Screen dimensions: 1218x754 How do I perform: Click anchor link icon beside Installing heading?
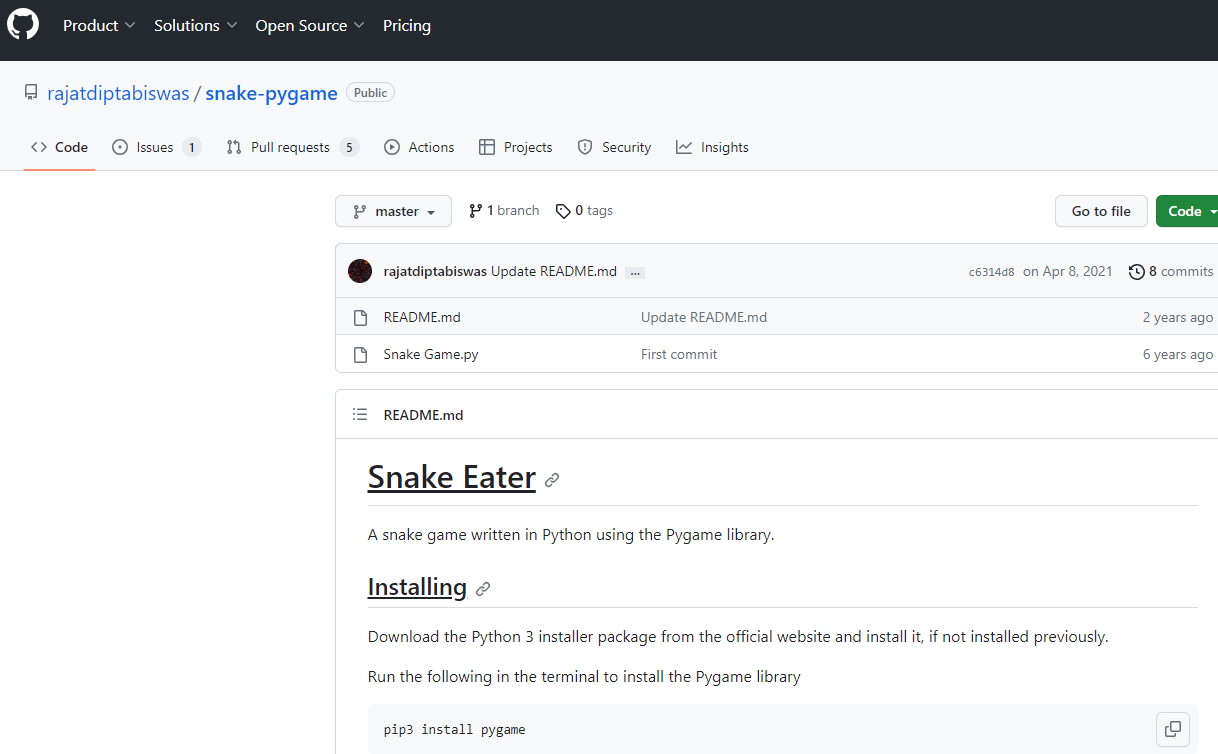pyautogui.click(x=483, y=589)
